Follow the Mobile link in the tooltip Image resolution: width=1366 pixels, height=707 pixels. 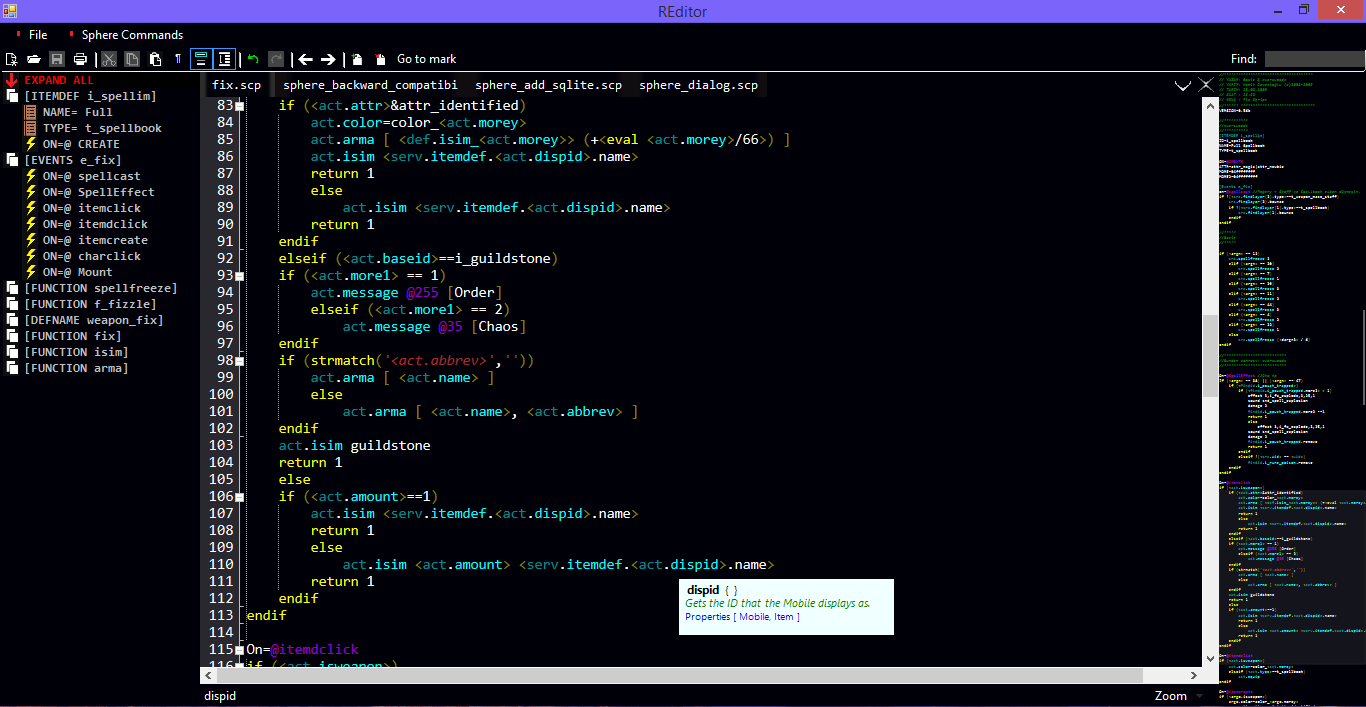754,617
